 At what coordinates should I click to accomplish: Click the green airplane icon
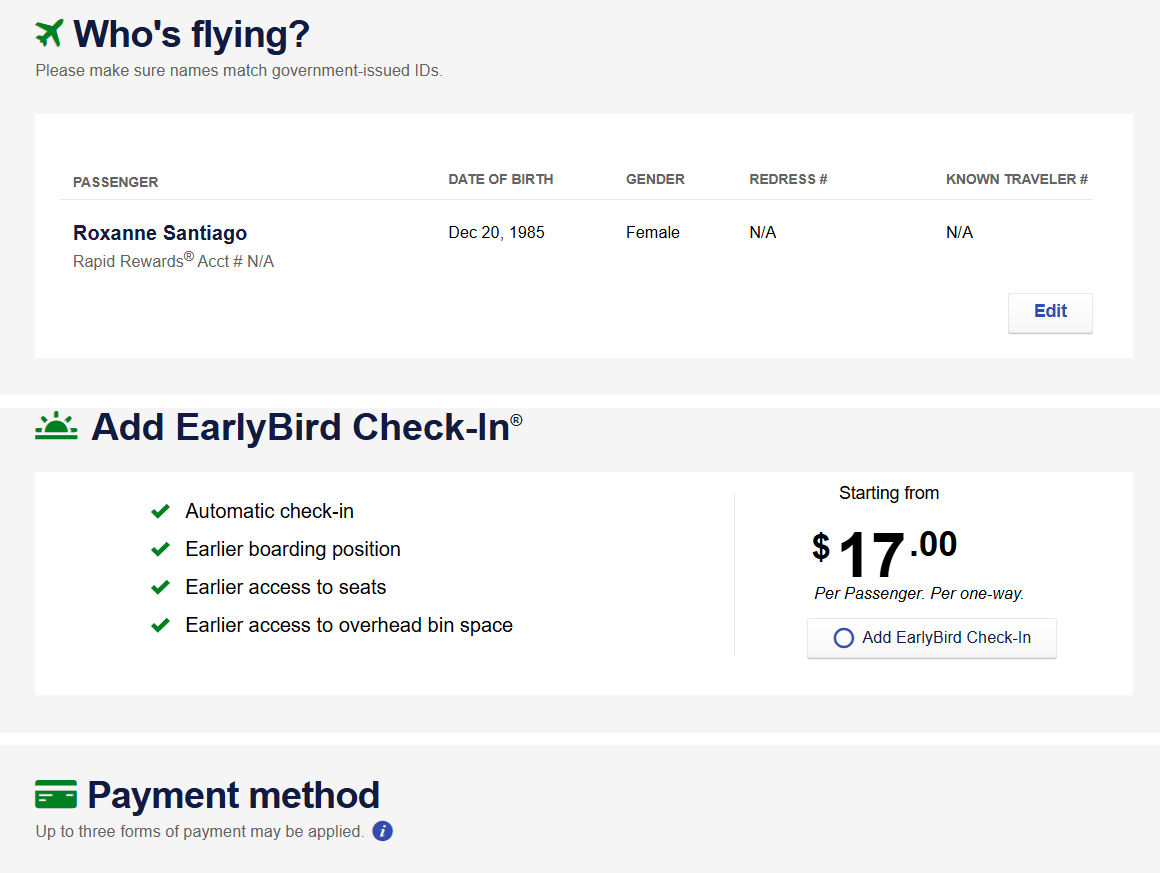[49, 33]
